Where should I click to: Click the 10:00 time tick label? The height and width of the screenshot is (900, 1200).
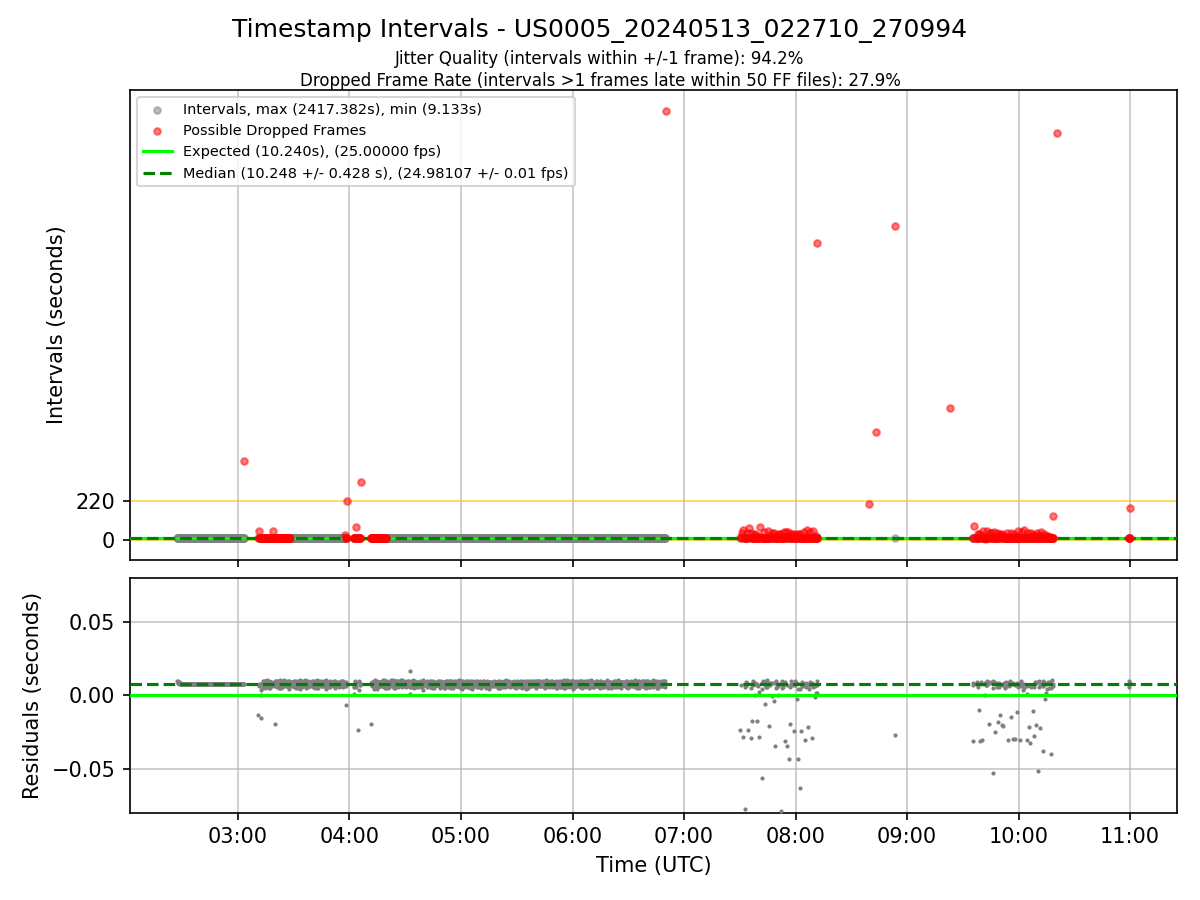tap(1019, 836)
